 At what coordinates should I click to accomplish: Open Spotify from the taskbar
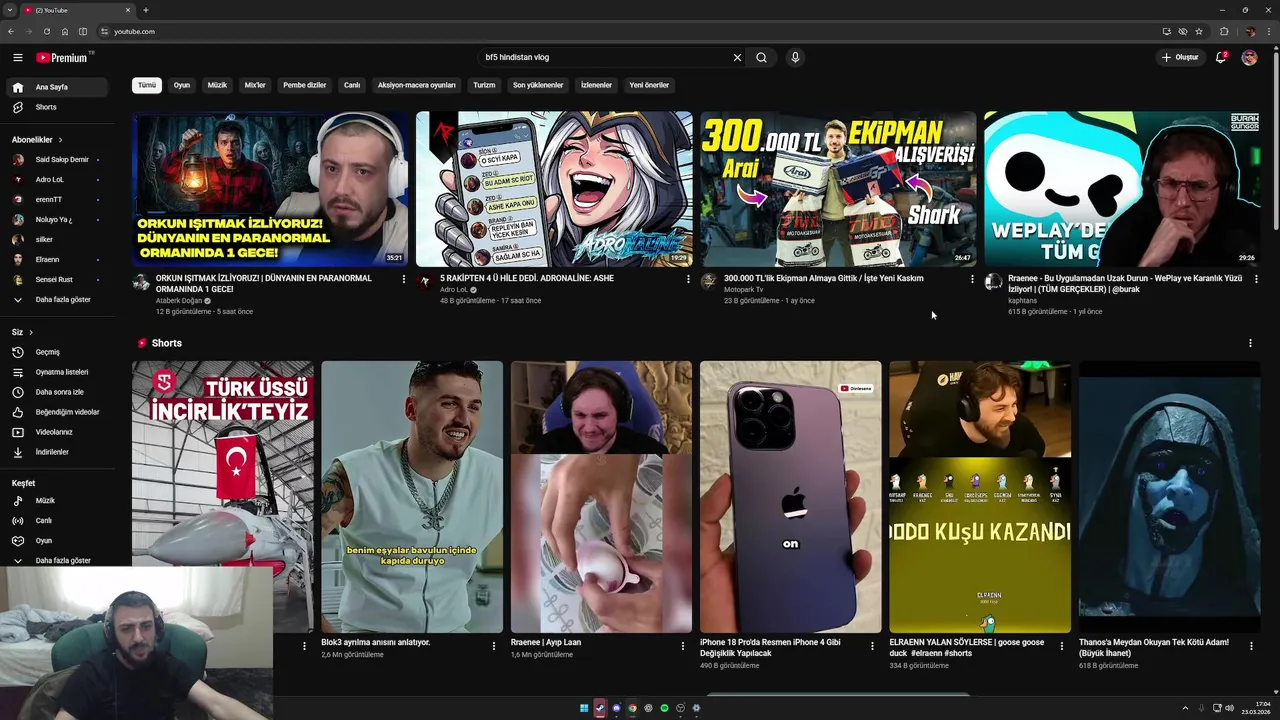point(664,708)
